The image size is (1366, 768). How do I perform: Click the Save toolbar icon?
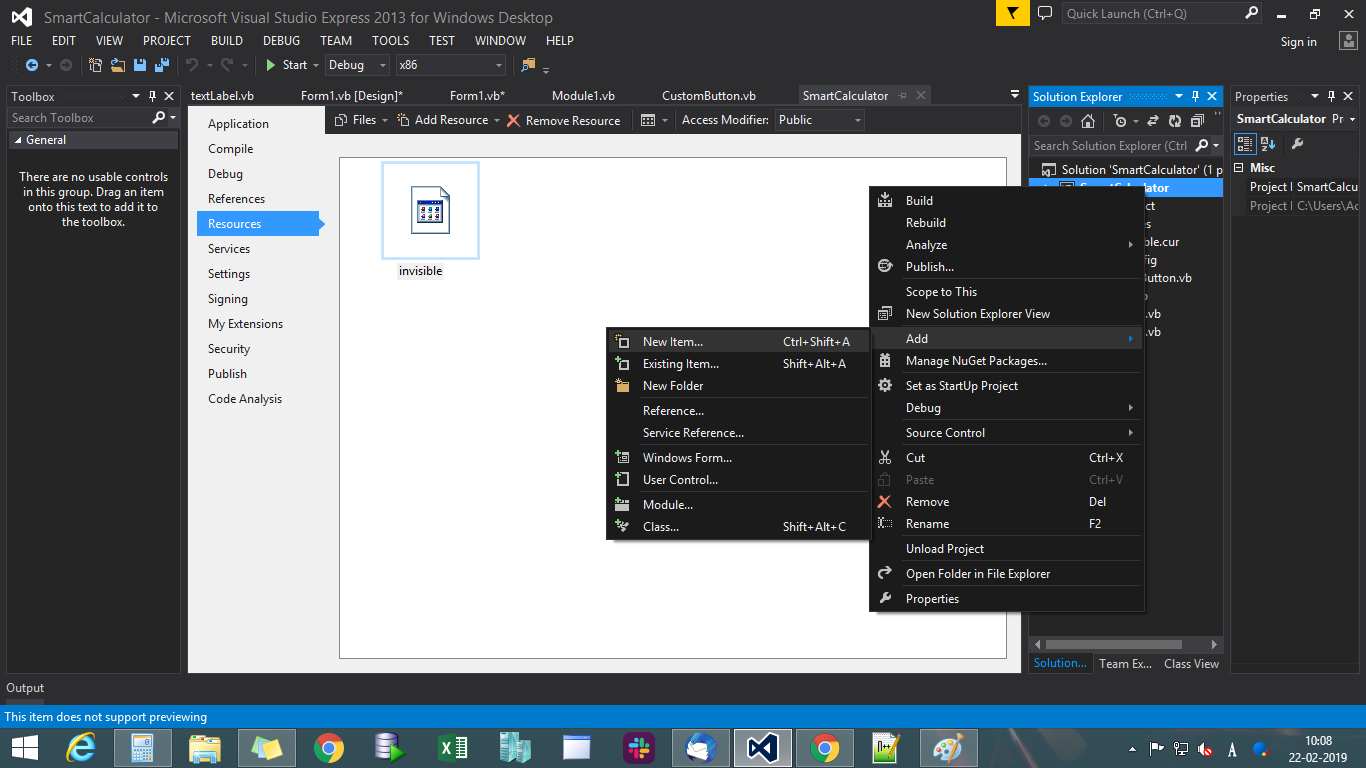140,65
